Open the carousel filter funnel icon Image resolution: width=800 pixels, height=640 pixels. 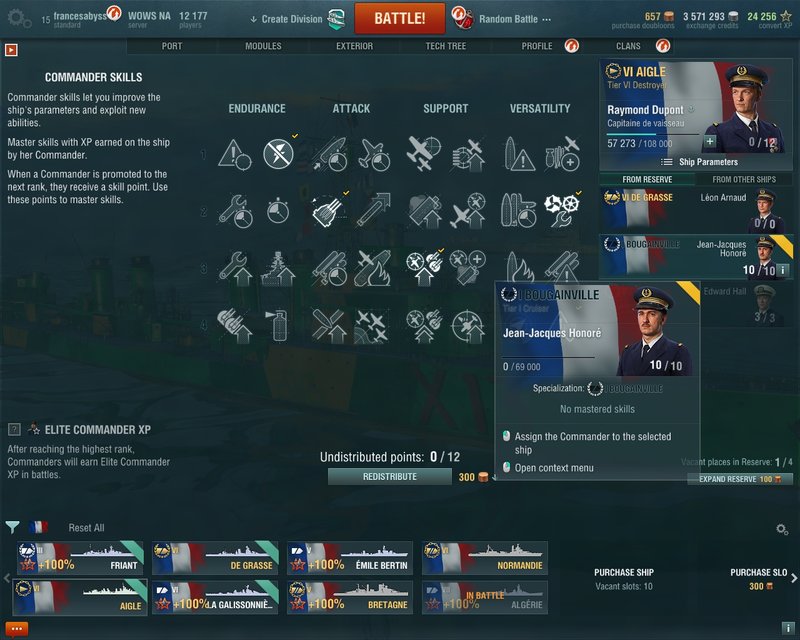12,527
